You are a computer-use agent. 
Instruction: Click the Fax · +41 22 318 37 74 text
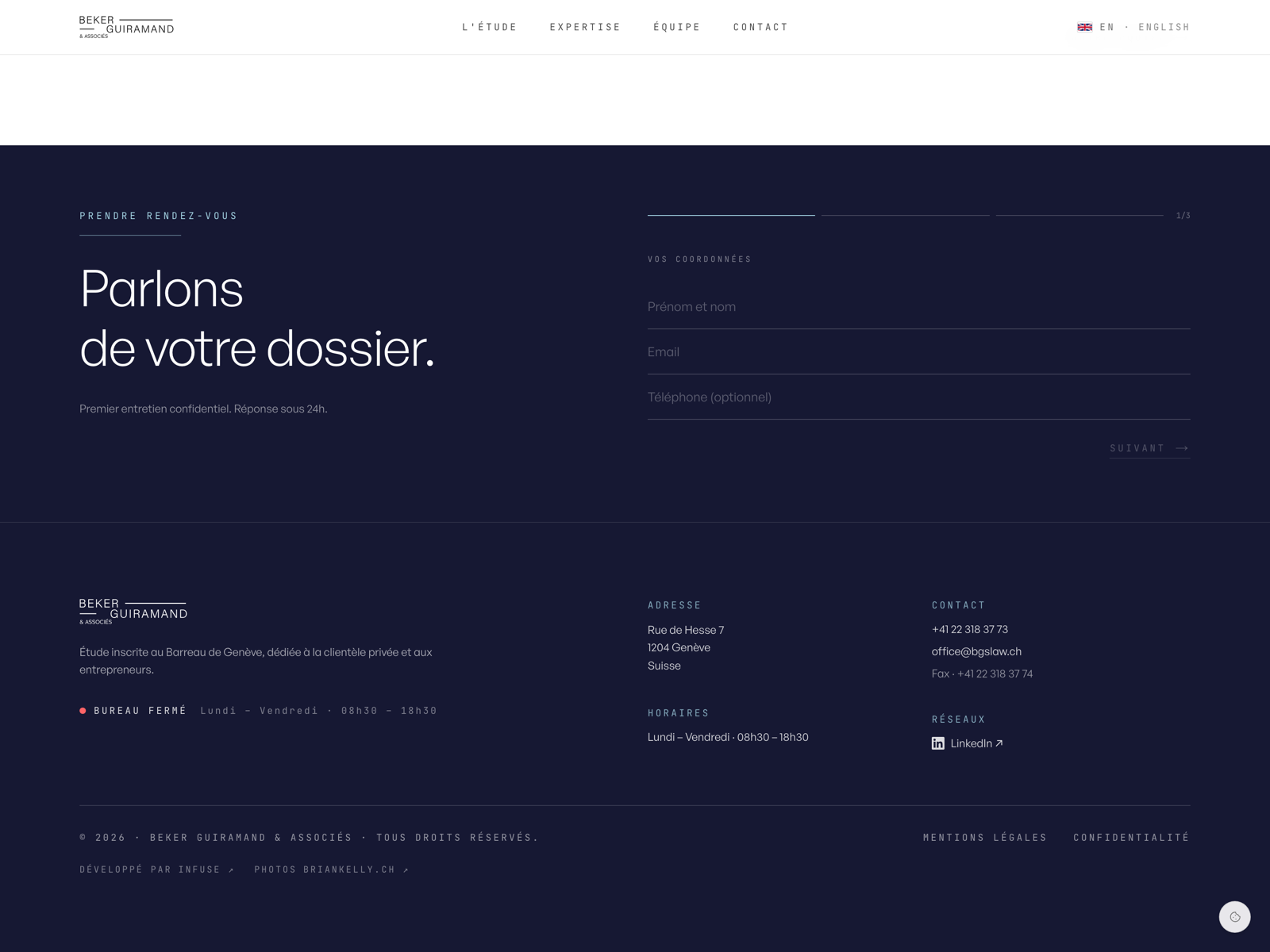(x=982, y=674)
